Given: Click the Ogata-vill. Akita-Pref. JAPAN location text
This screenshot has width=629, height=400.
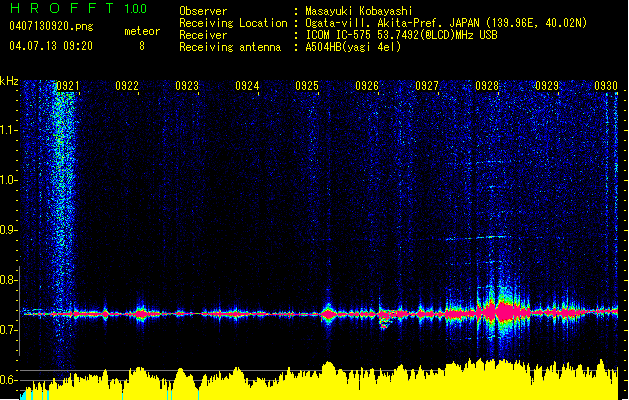Looking at the screenshot, I should click(x=446, y=23).
